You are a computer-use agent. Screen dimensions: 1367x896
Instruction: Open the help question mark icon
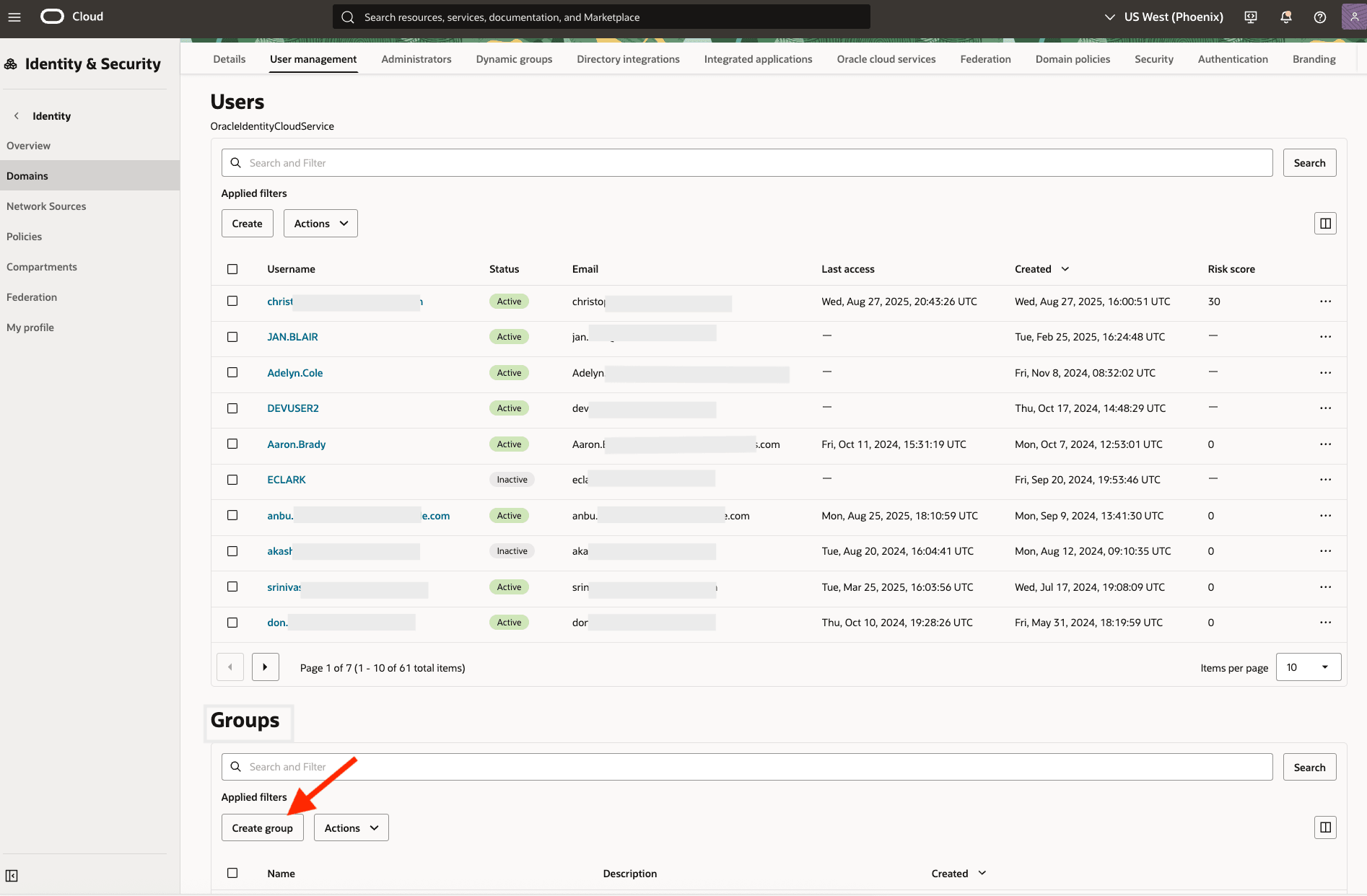(1319, 17)
